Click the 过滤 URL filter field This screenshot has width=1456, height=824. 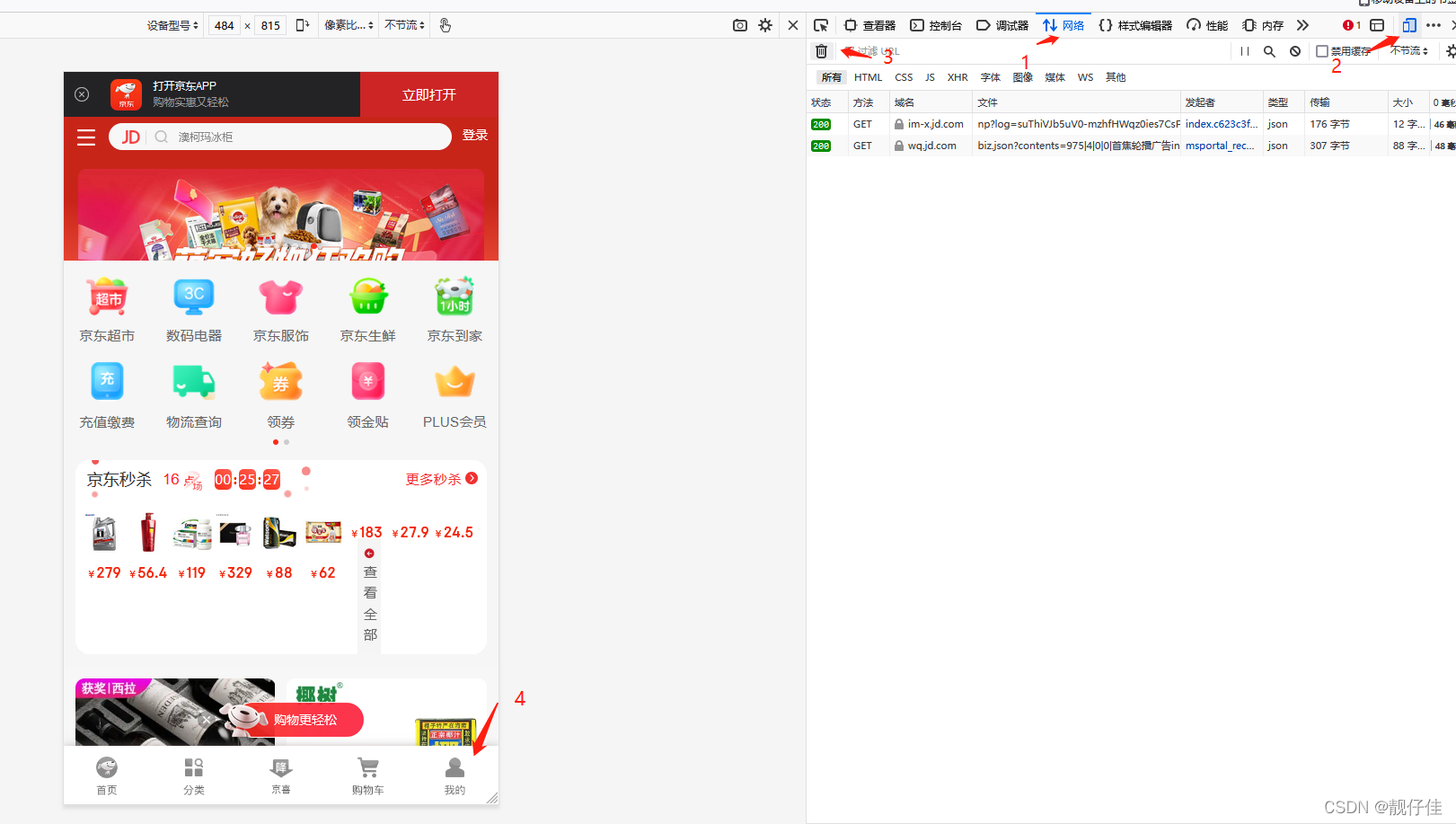click(1031, 51)
